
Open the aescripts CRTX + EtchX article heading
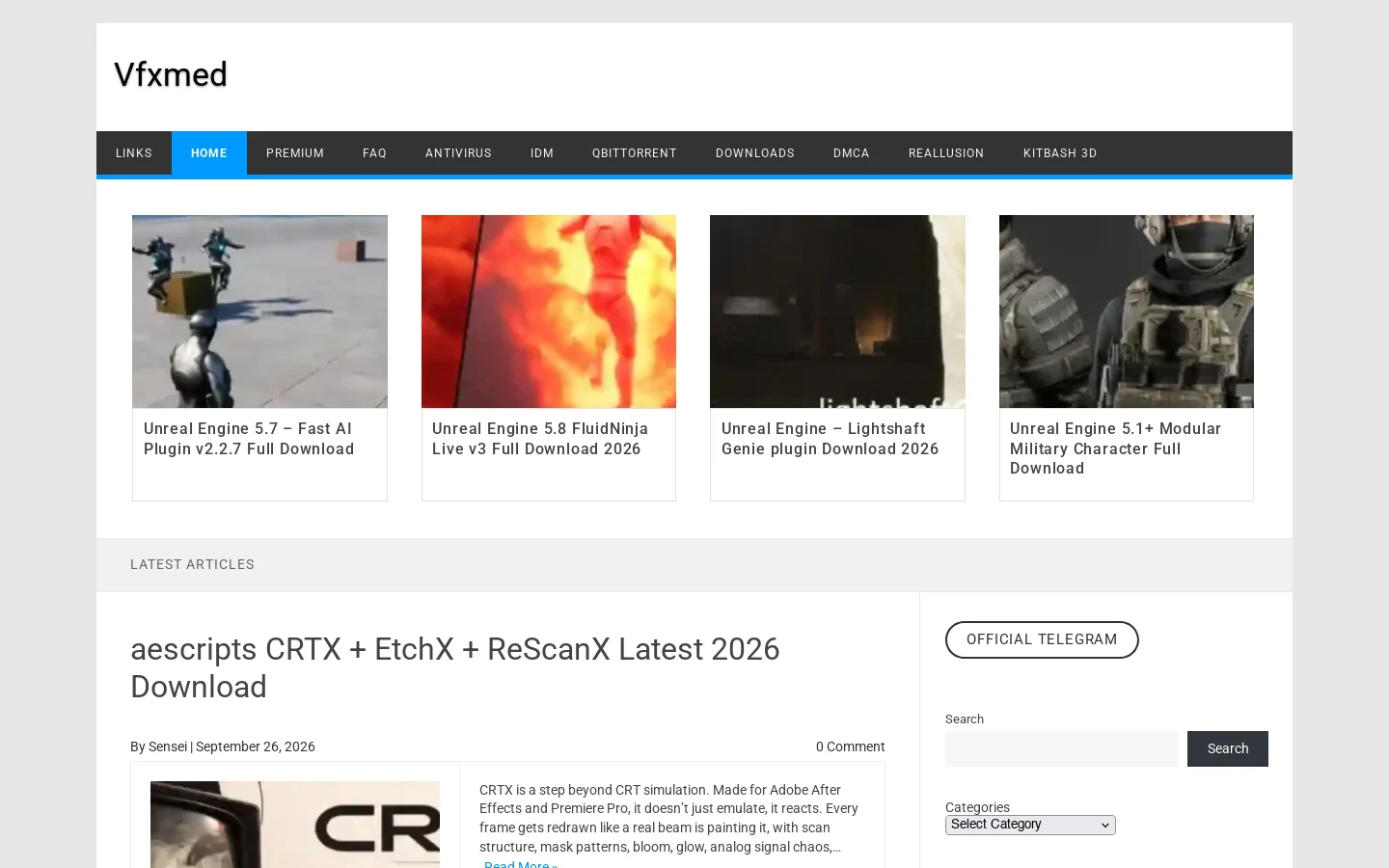(454, 667)
